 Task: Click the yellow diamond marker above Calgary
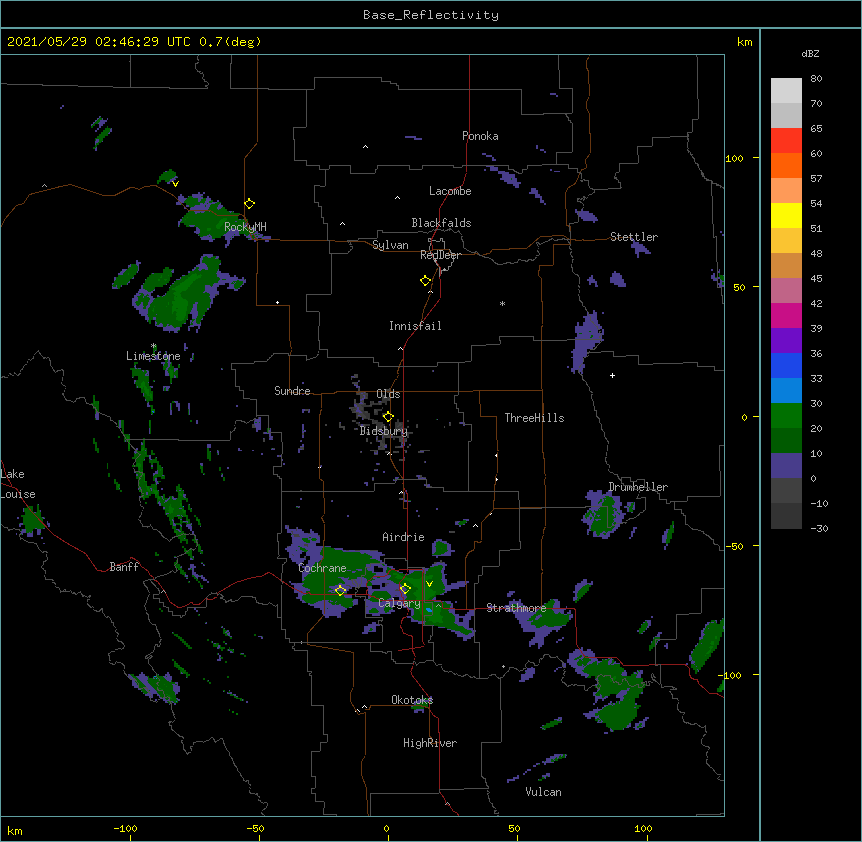(405, 589)
